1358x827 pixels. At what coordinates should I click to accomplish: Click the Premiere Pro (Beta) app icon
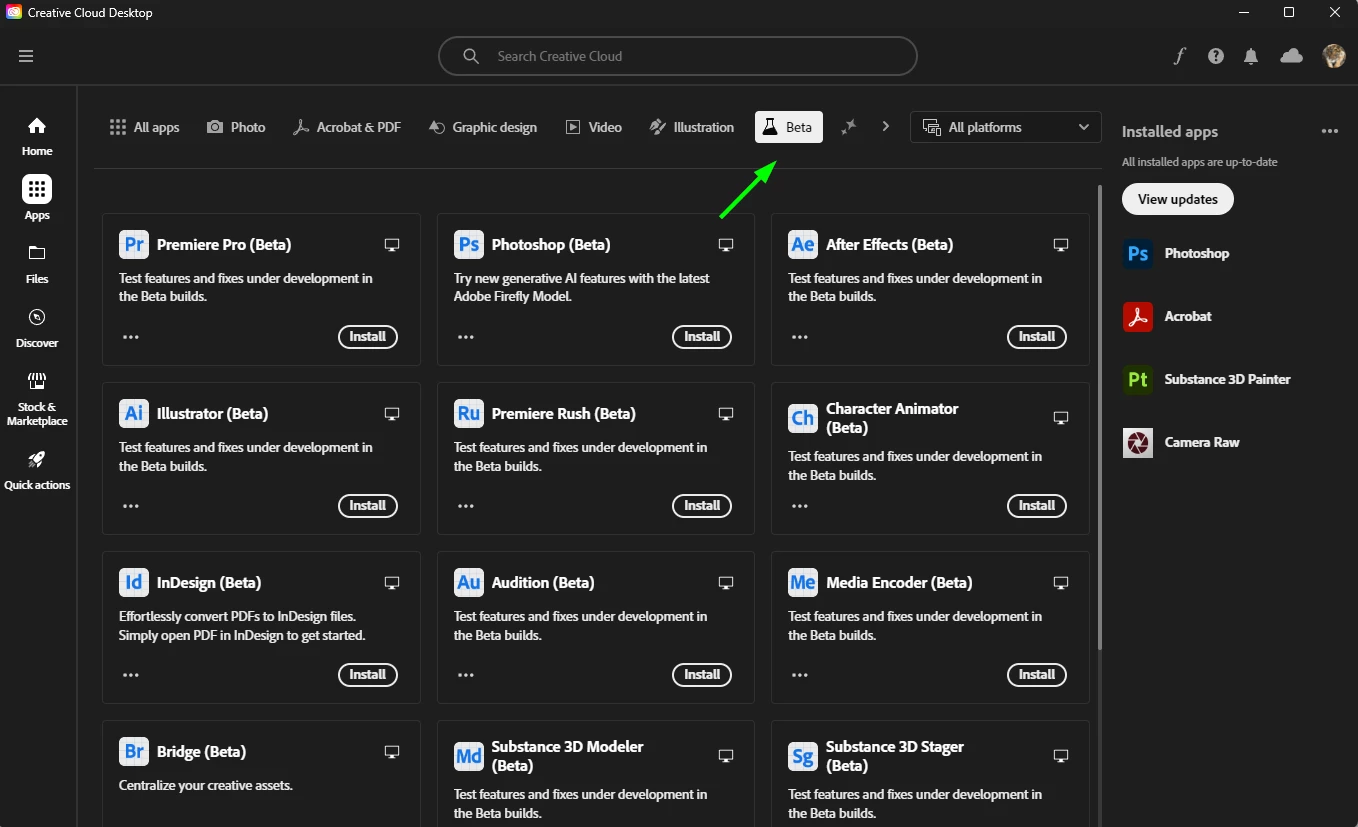[134, 244]
